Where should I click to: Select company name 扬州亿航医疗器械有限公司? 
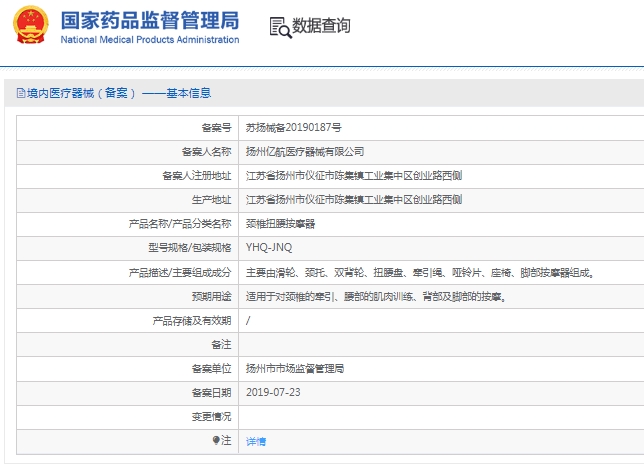305,152
